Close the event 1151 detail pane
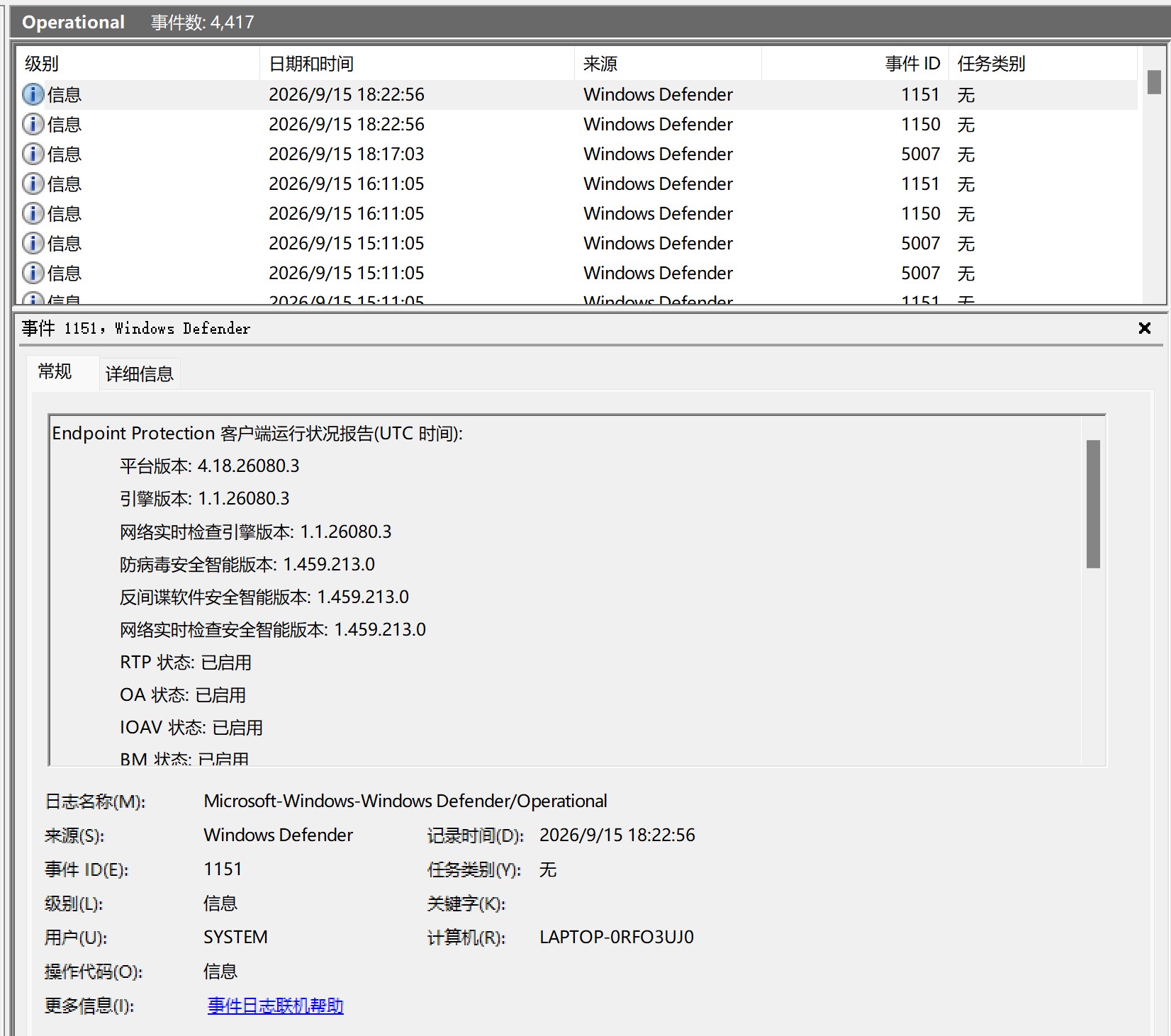 pyautogui.click(x=1144, y=328)
